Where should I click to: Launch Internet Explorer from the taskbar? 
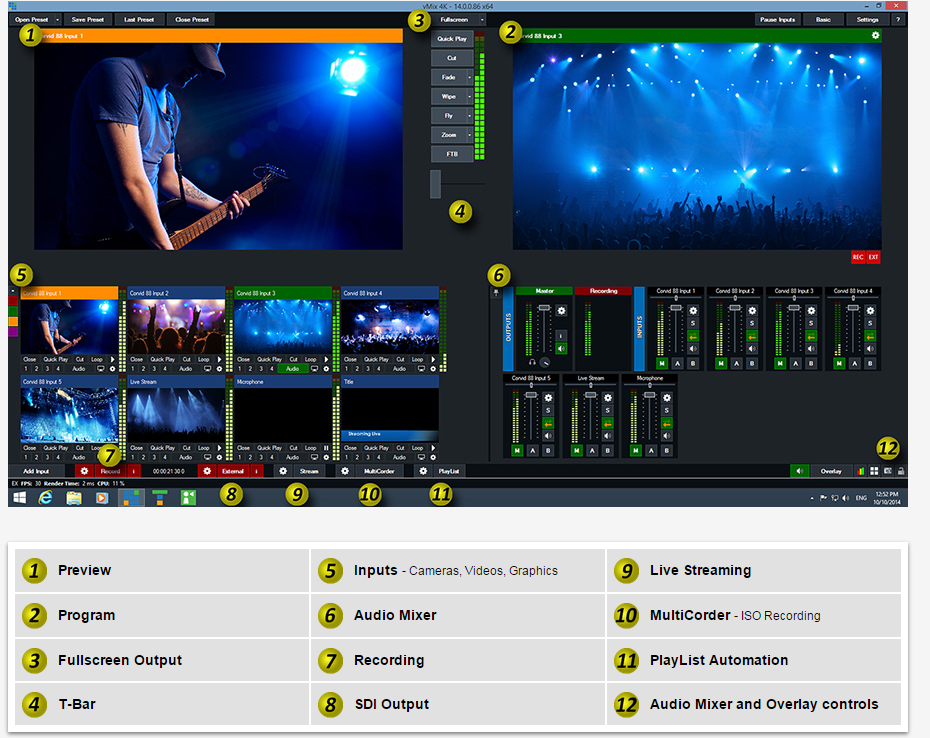tap(46, 497)
